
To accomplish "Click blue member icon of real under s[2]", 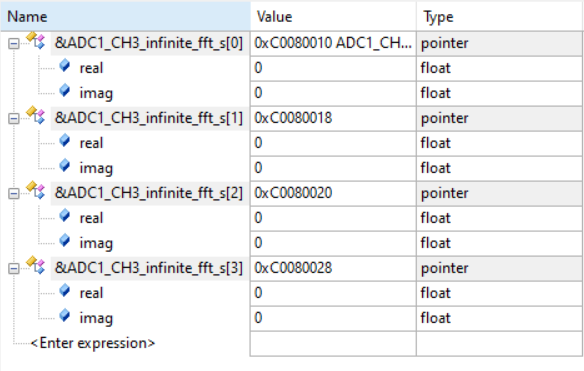I will 64,216.
